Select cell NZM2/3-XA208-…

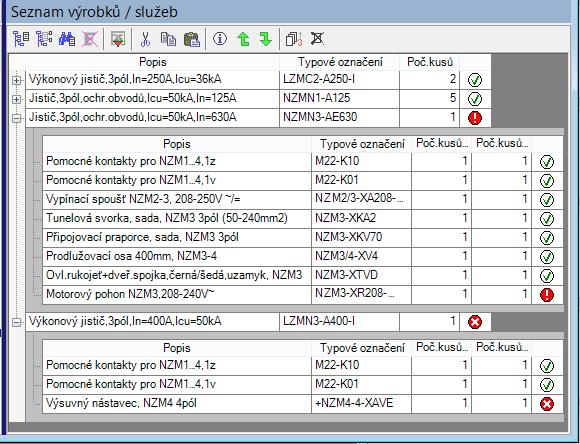tap(361, 199)
